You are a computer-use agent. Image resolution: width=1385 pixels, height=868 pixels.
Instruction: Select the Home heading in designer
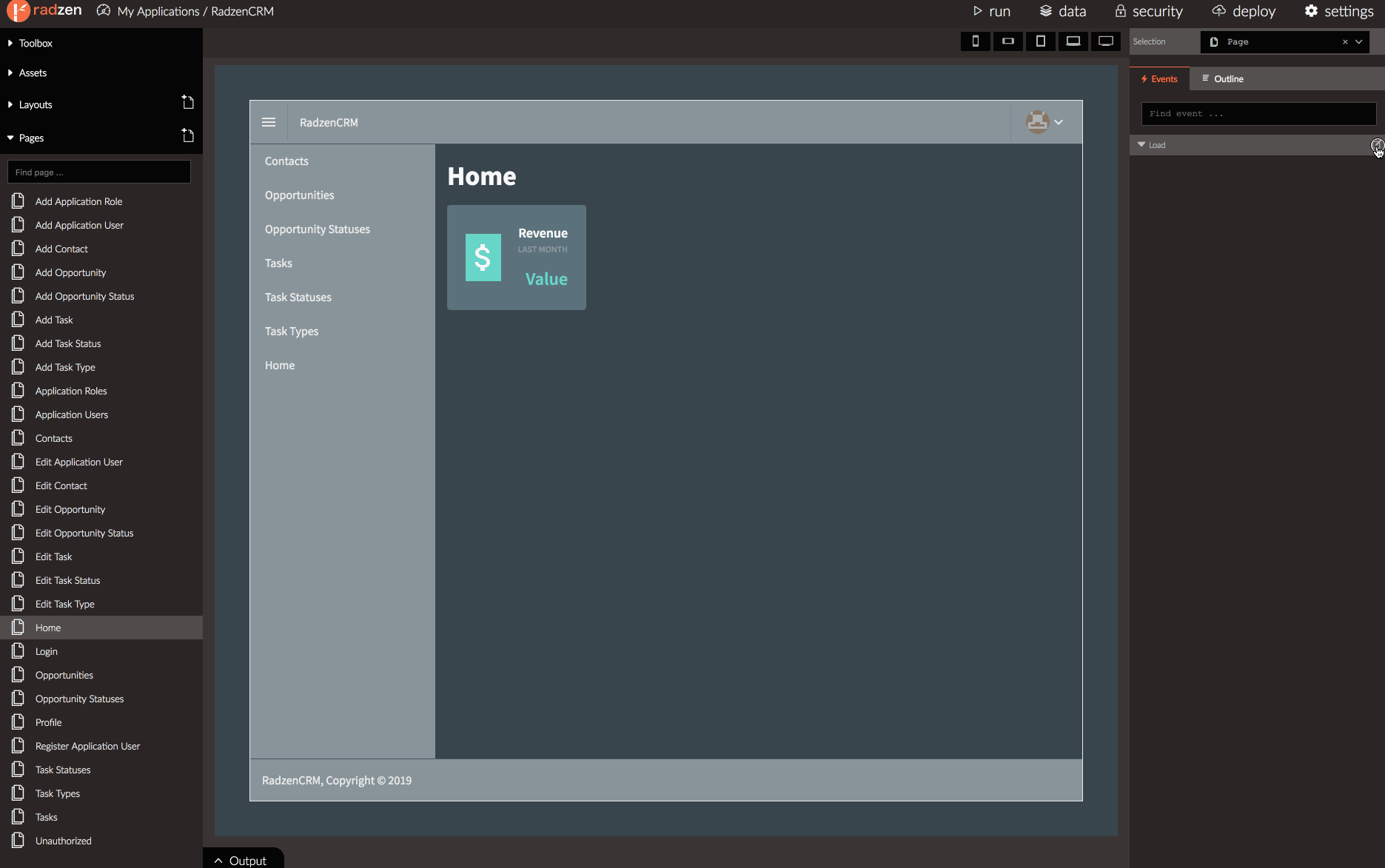coord(482,176)
